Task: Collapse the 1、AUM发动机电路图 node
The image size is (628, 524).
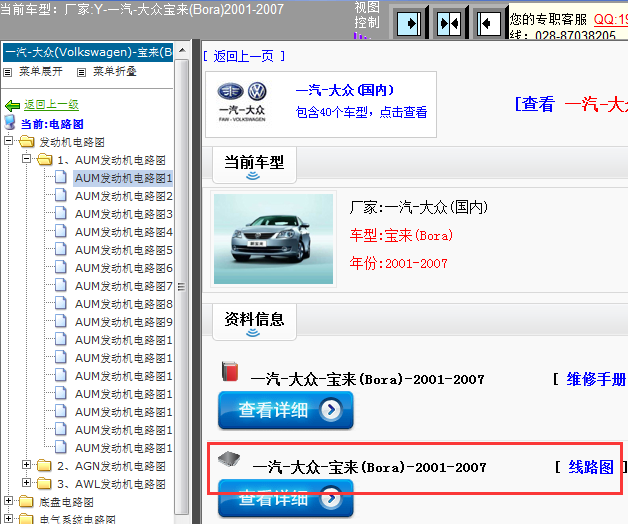Action: (26, 159)
